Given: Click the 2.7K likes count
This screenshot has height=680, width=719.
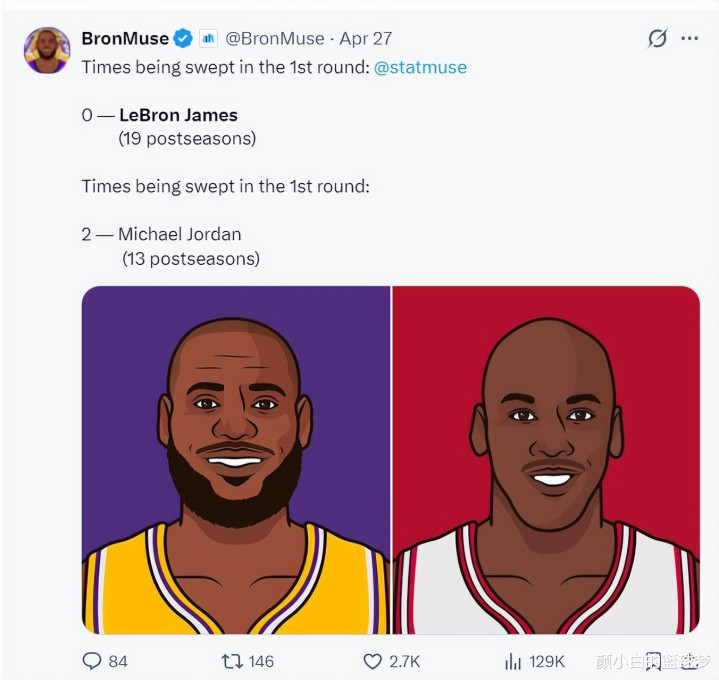Looking at the screenshot, I should pos(404,661).
